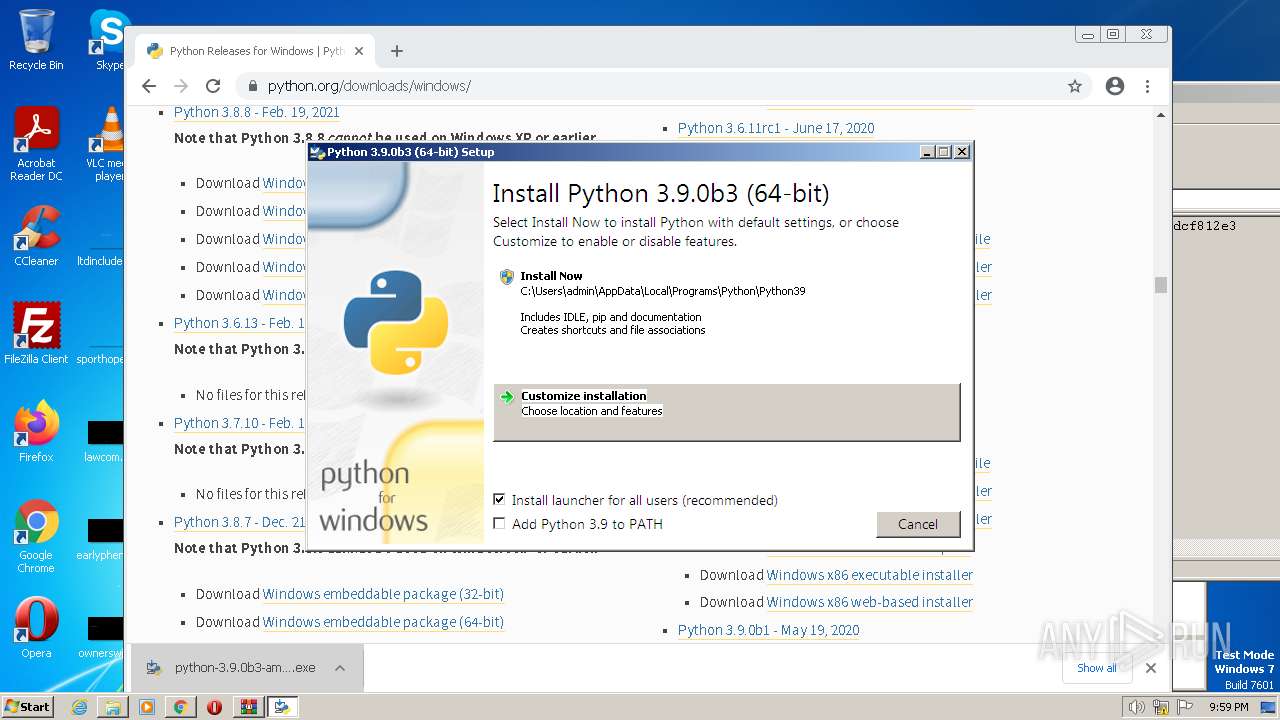This screenshot has width=1280, height=720.
Task: Click the volume tray icon
Action: pyautogui.click(x=1136, y=707)
